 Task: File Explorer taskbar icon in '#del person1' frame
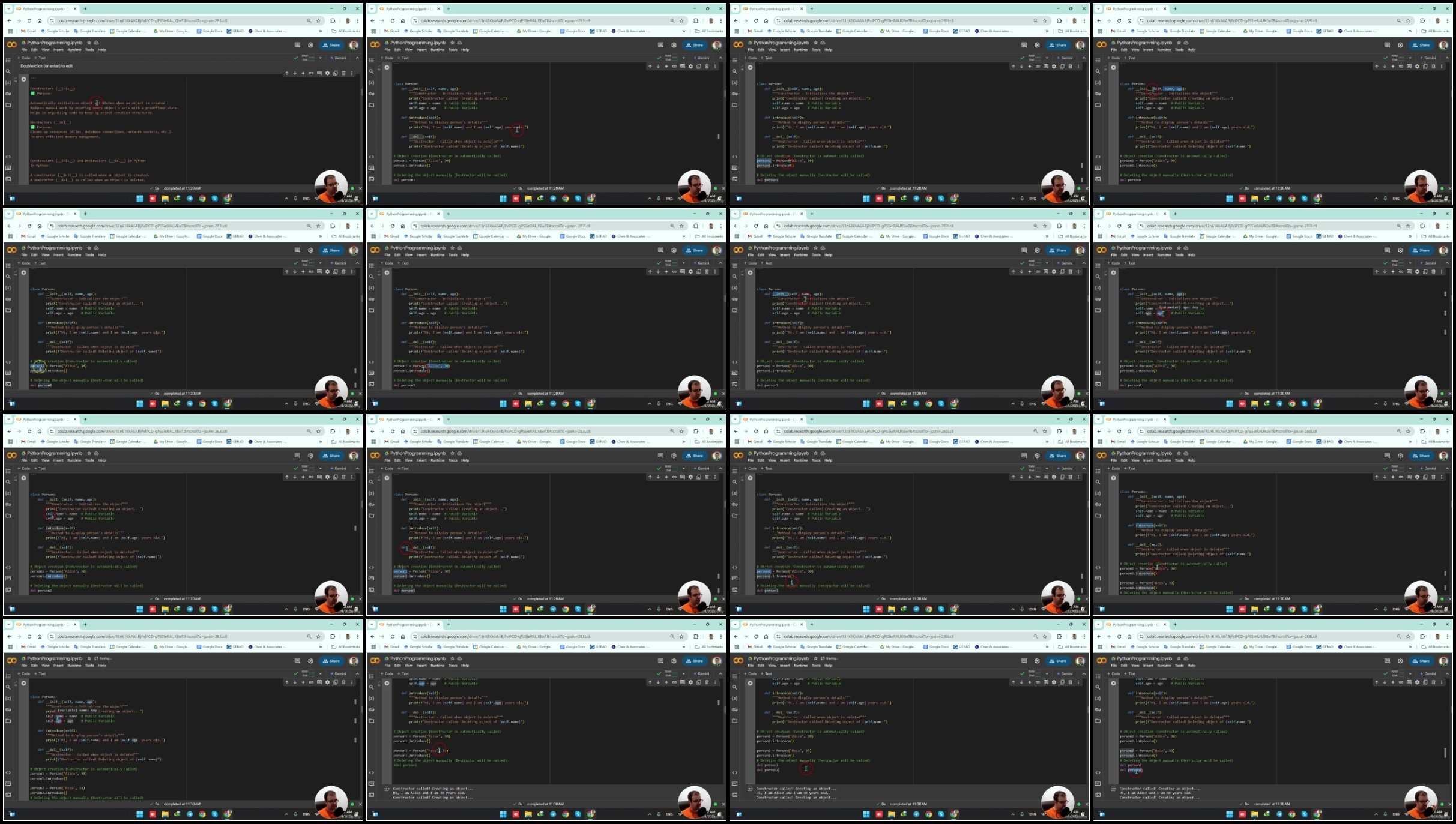(x=528, y=814)
